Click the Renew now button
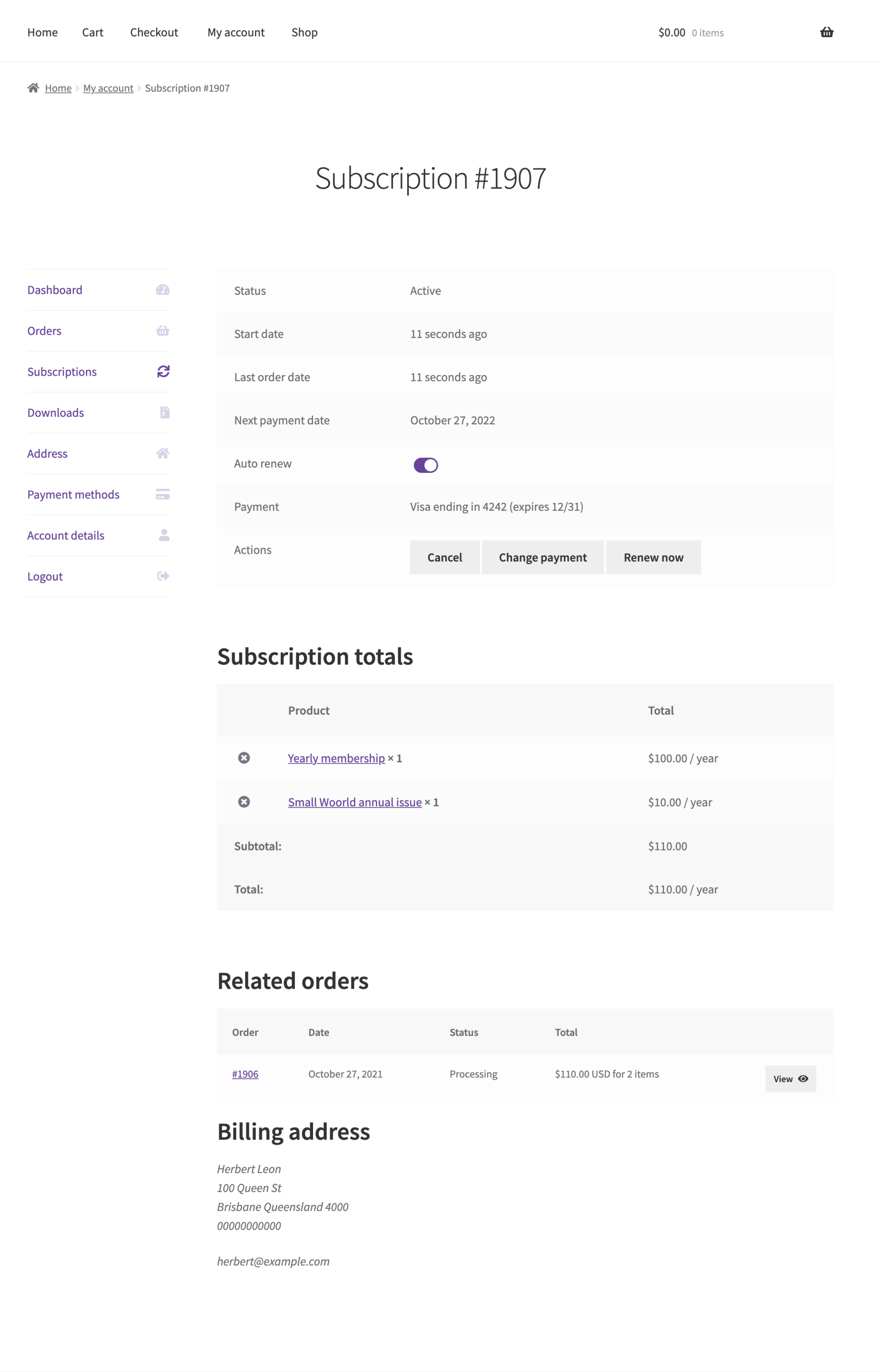Screen dimensions: 880x1372 [653, 557]
